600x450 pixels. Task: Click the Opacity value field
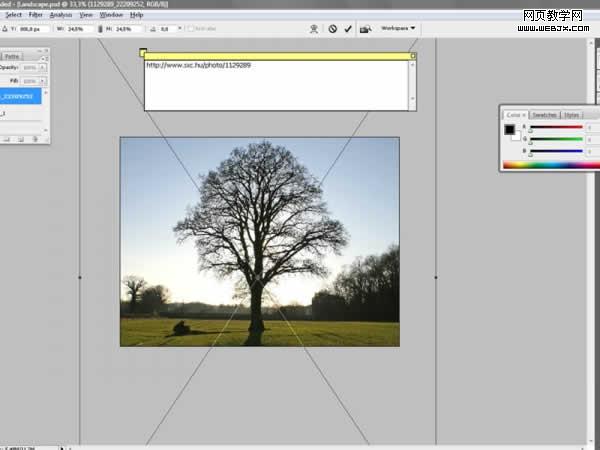[x=29, y=68]
